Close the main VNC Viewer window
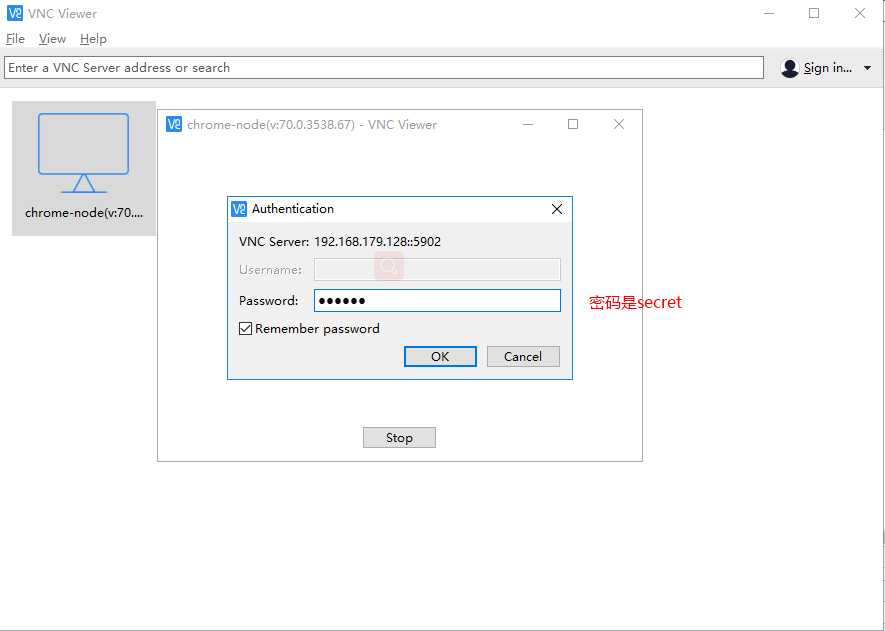This screenshot has height=631, width=885. [x=860, y=14]
